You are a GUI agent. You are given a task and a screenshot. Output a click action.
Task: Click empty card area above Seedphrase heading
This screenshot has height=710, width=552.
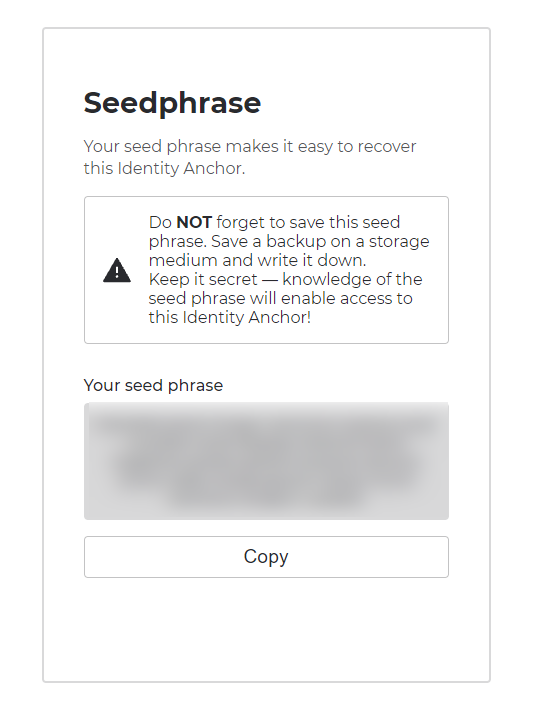[x=266, y=58]
